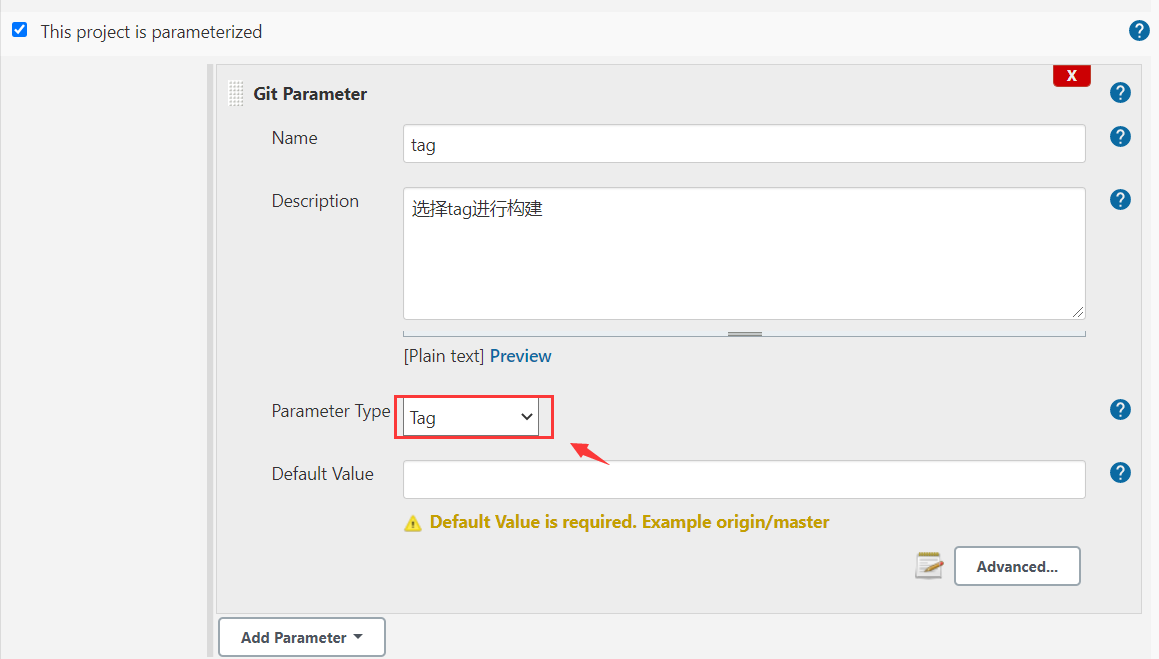Expand the Parameter Type dropdown
The width and height of the screenshot is (1159, 659).
click(x=471, y=417)
